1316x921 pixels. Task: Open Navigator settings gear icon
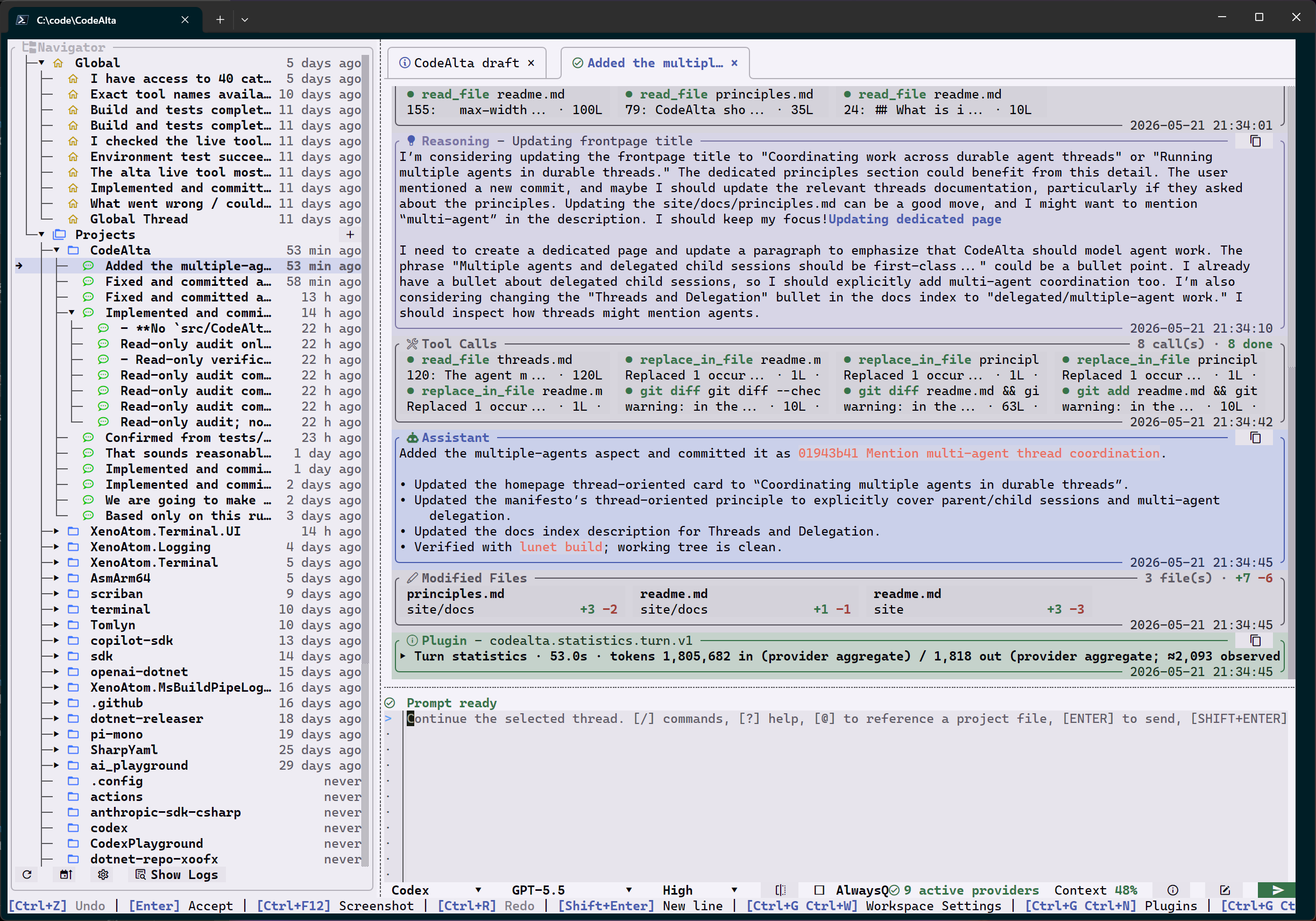point(103,875)
